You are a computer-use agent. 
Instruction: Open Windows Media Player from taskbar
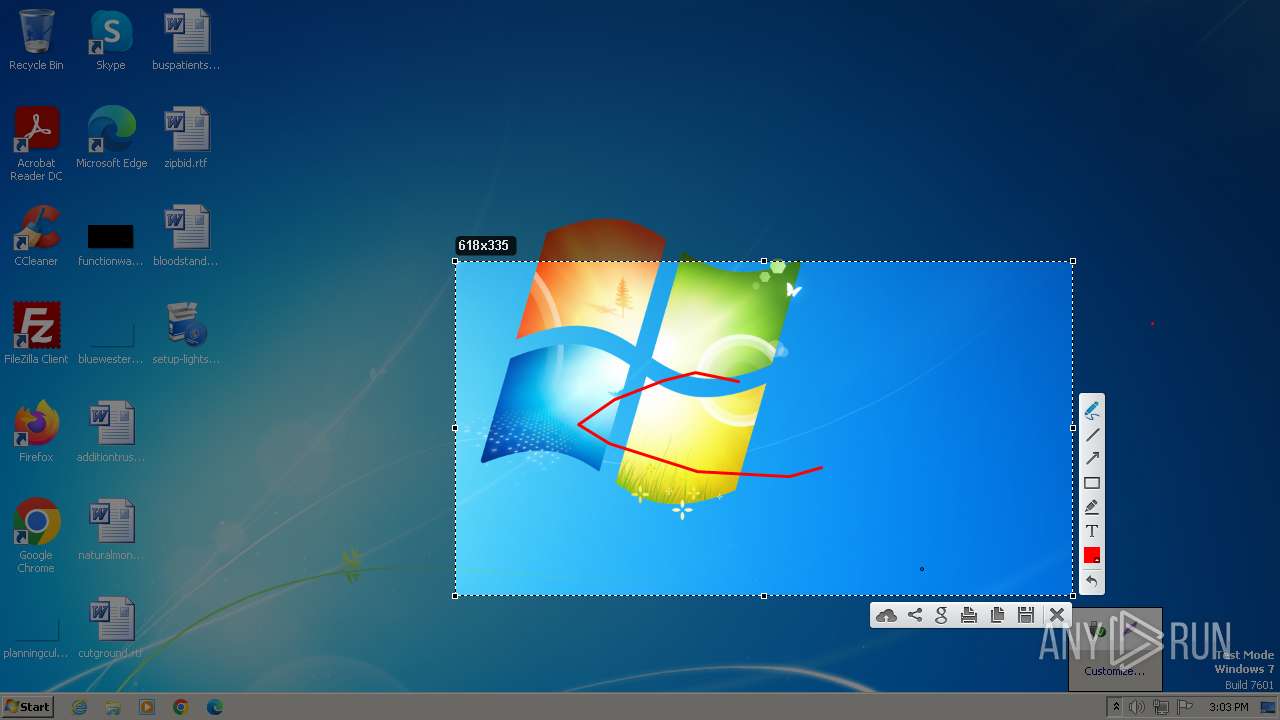(147, 707)
